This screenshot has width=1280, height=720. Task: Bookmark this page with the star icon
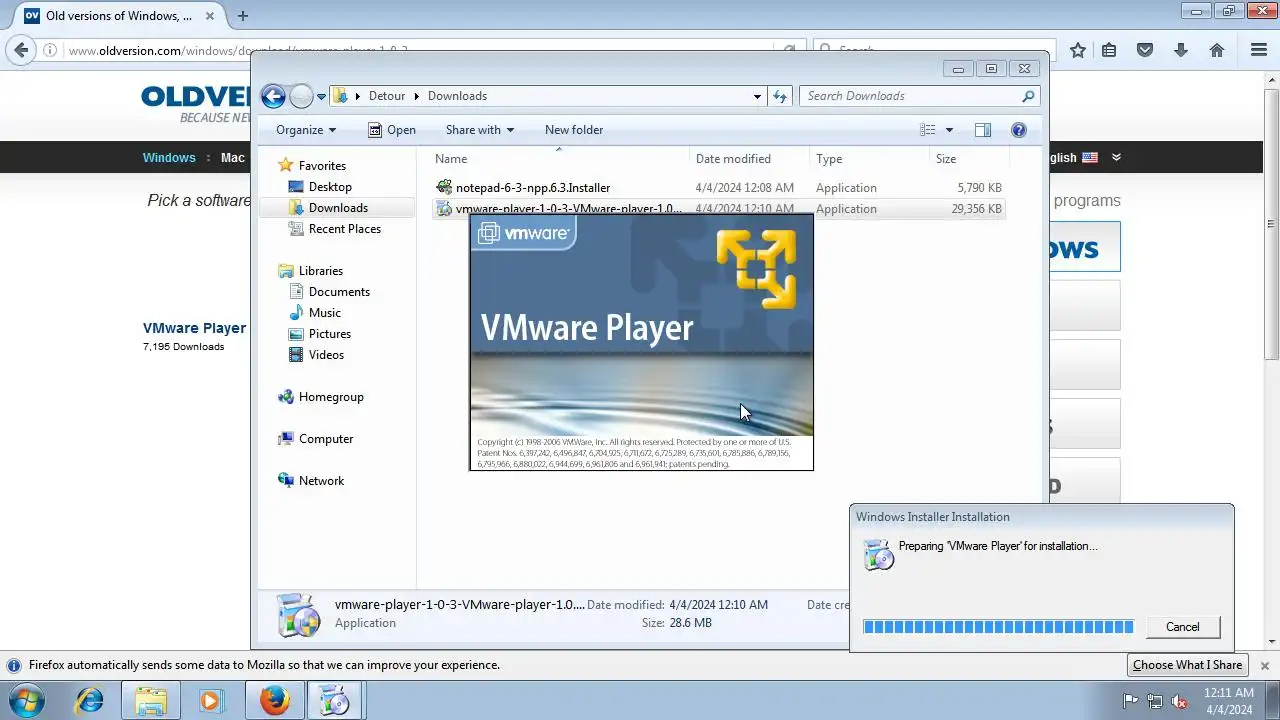(x=1078, y=50)
